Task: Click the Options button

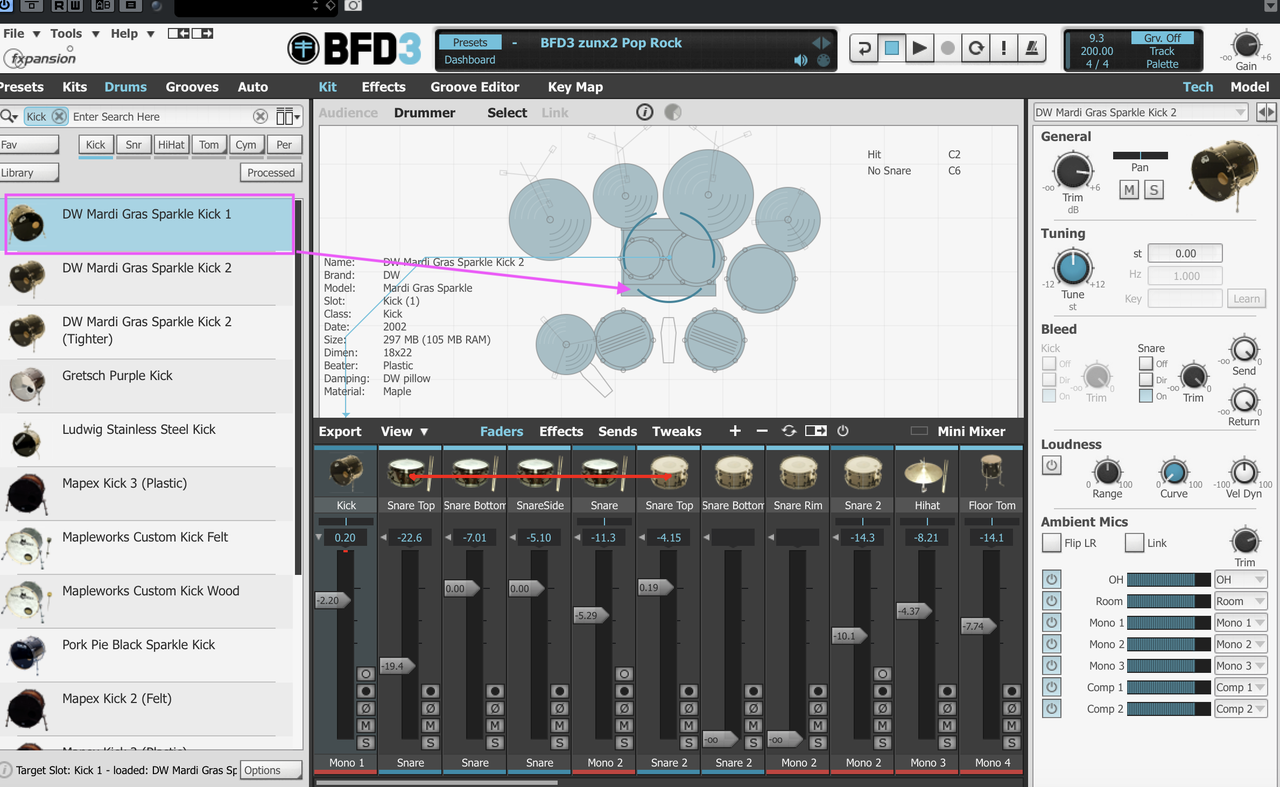Action: point(271,770)
